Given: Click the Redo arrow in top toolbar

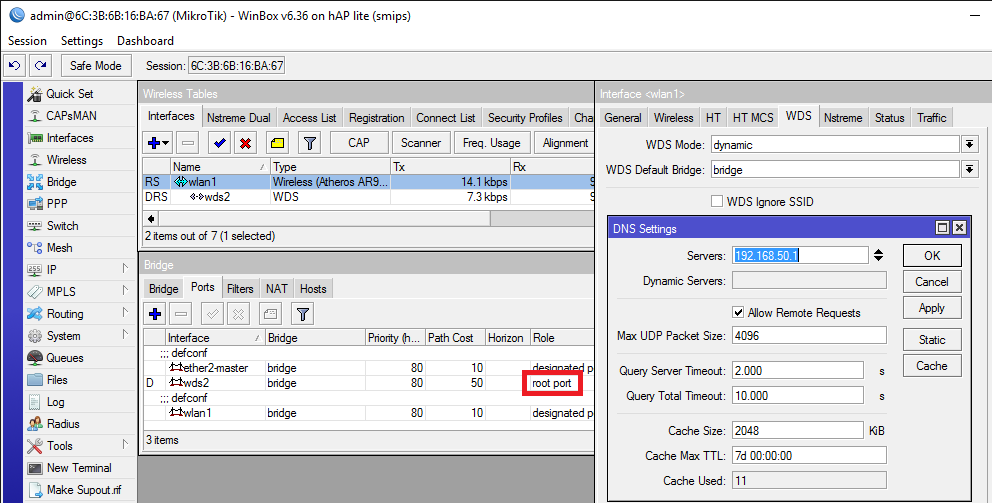Looking at the screenshot, I should coord(40,66).
